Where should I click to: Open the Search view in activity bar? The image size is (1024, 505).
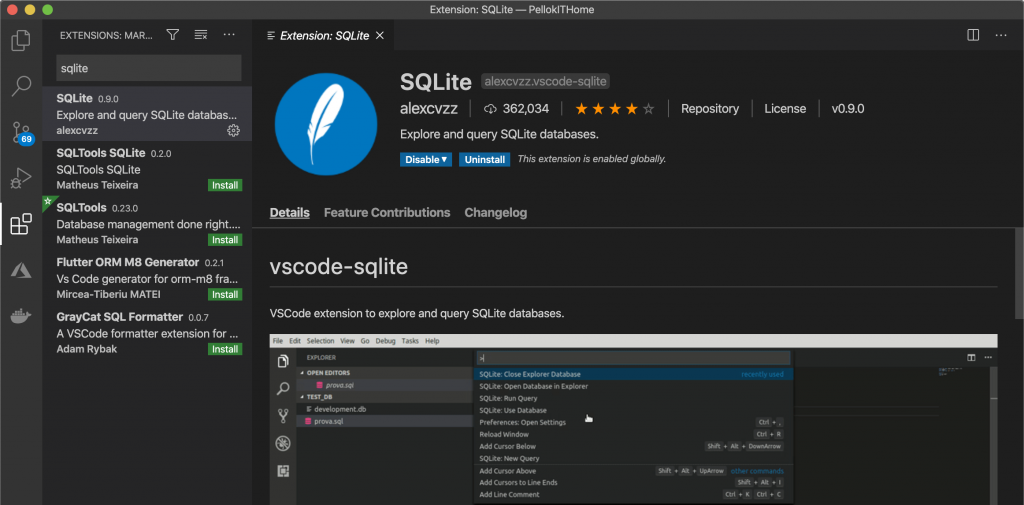[x=21, y=86]
